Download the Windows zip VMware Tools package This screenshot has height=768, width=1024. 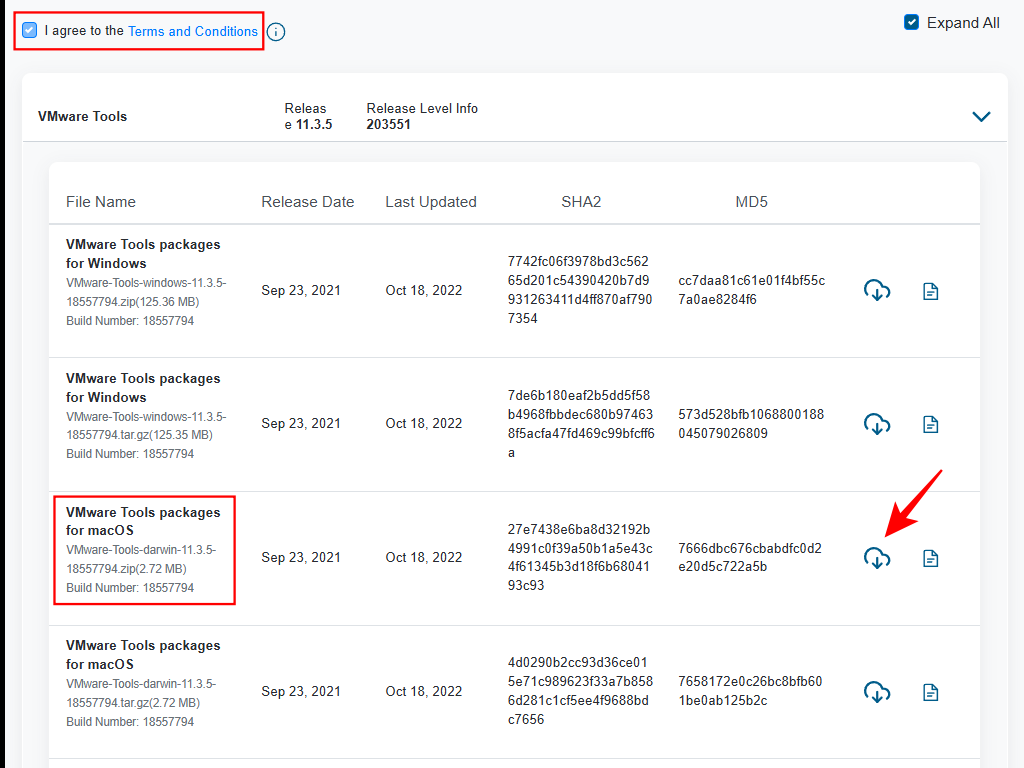tap(877, 291)
